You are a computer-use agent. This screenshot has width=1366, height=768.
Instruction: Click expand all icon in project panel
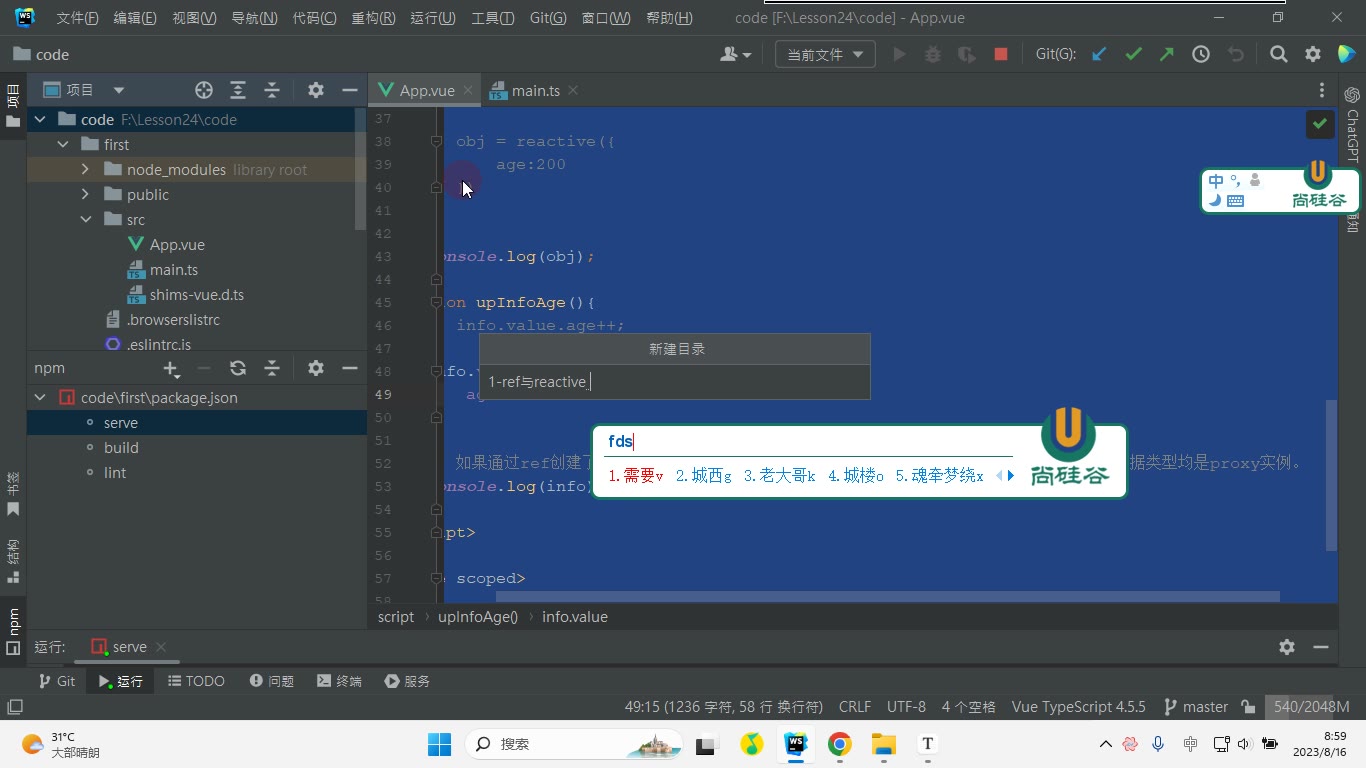pos(238,90)
